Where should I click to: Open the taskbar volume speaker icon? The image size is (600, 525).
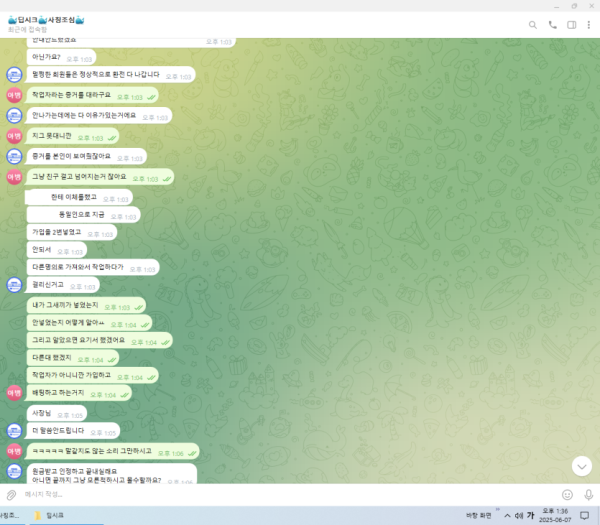(519, 515)
